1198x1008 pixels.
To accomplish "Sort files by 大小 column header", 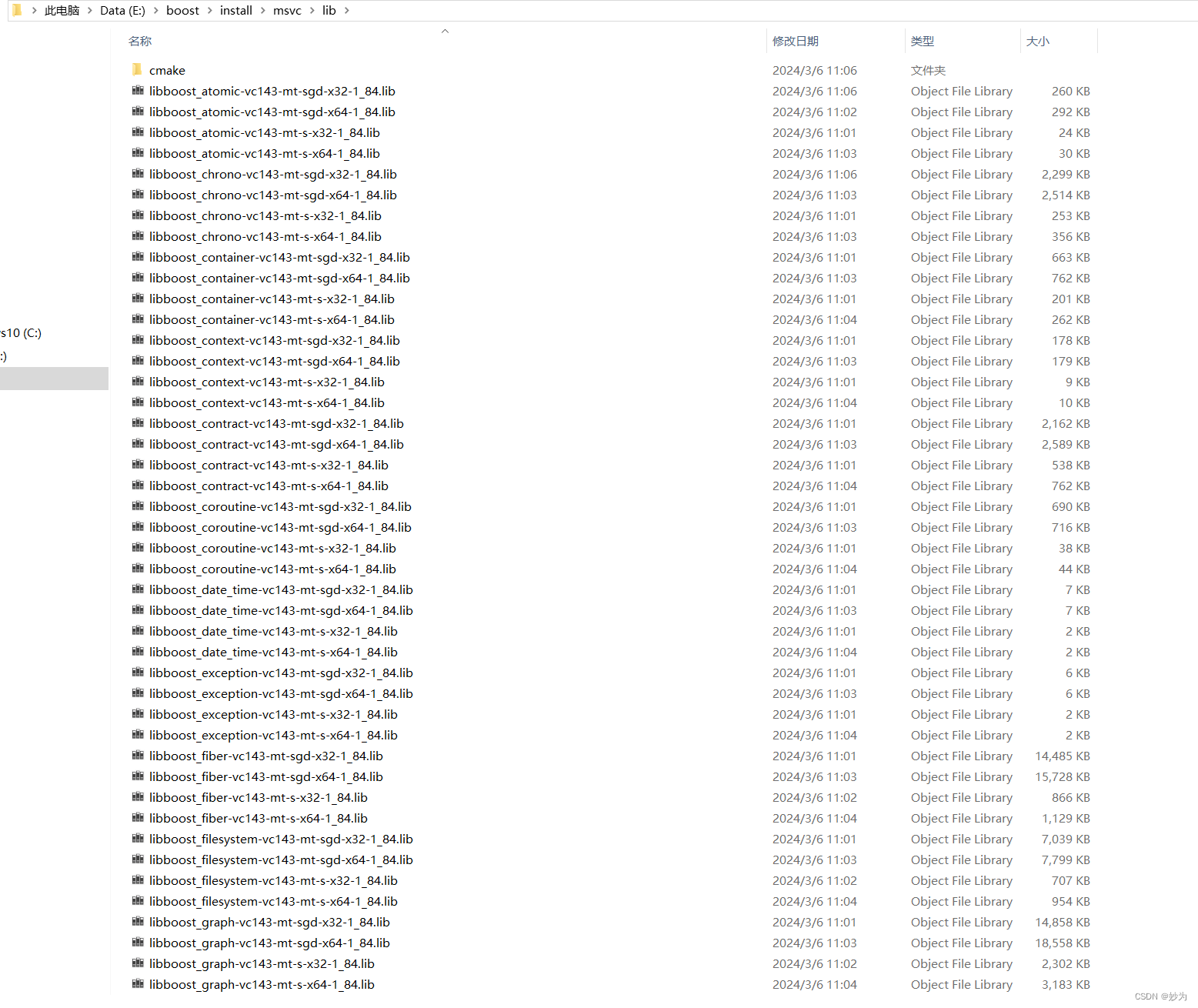I will [1038, 41].
